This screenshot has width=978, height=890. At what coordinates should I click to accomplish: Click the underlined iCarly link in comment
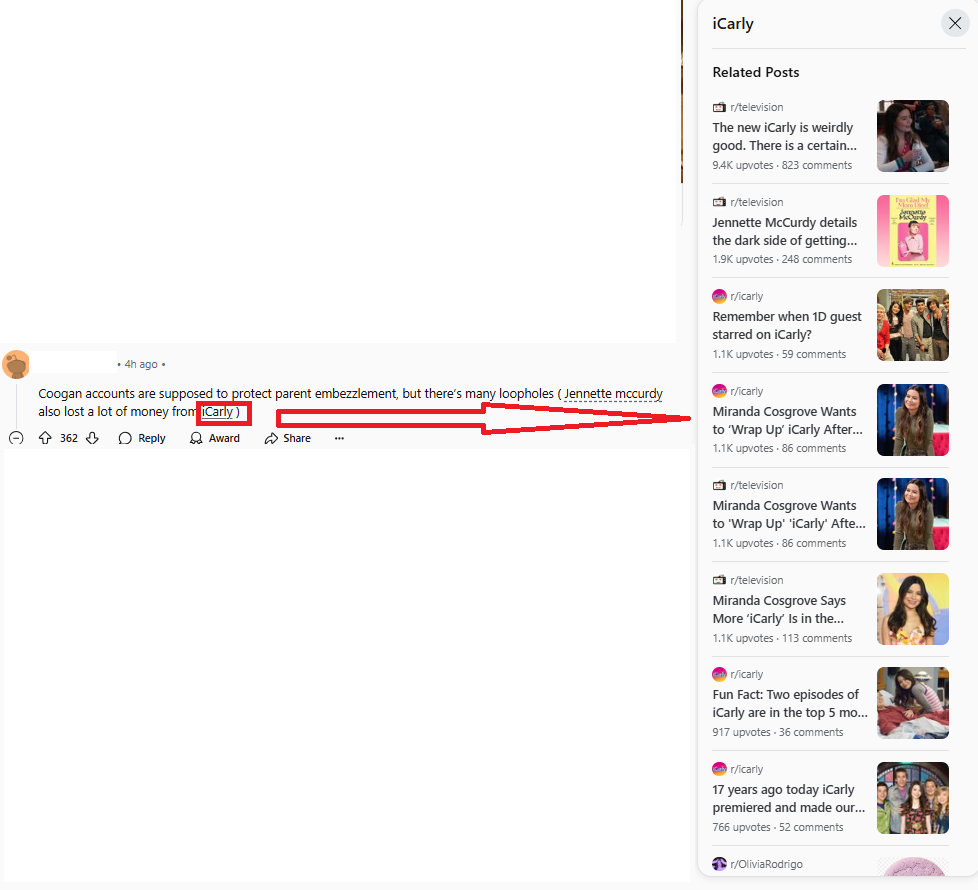point(217,412)
